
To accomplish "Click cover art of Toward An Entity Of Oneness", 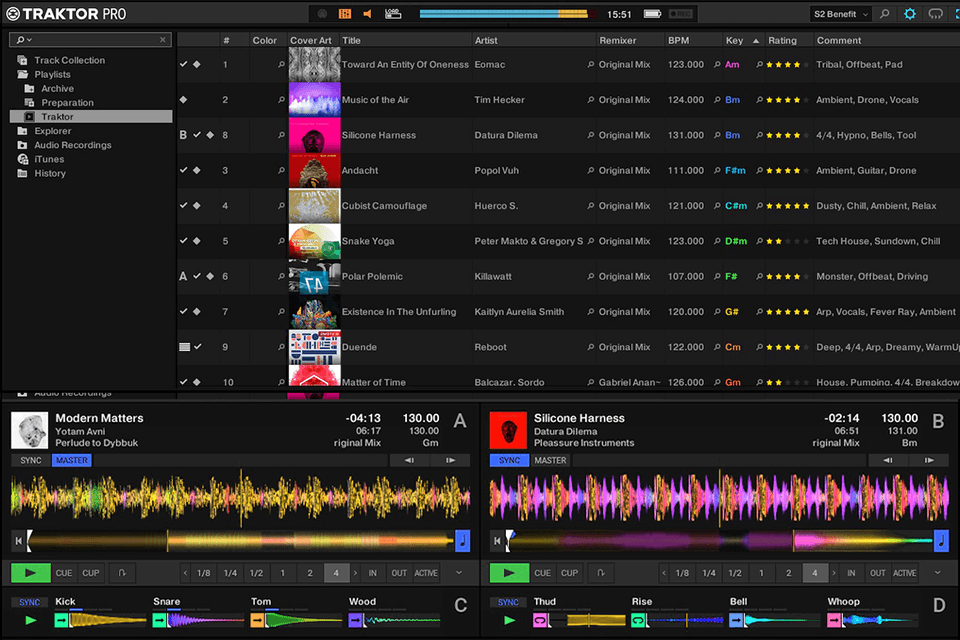I will [x=314, y=64].
